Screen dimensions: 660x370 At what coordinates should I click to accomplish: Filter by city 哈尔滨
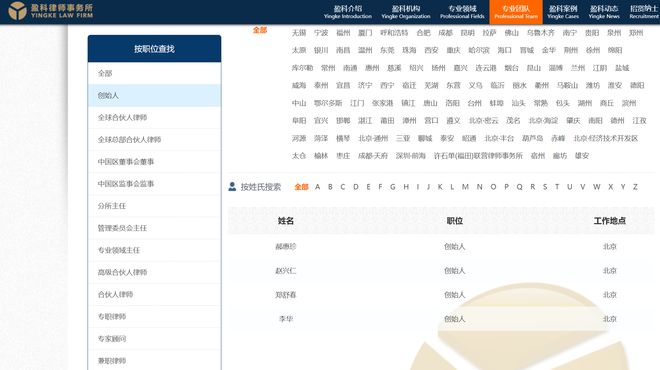click(x=479, y=50)
